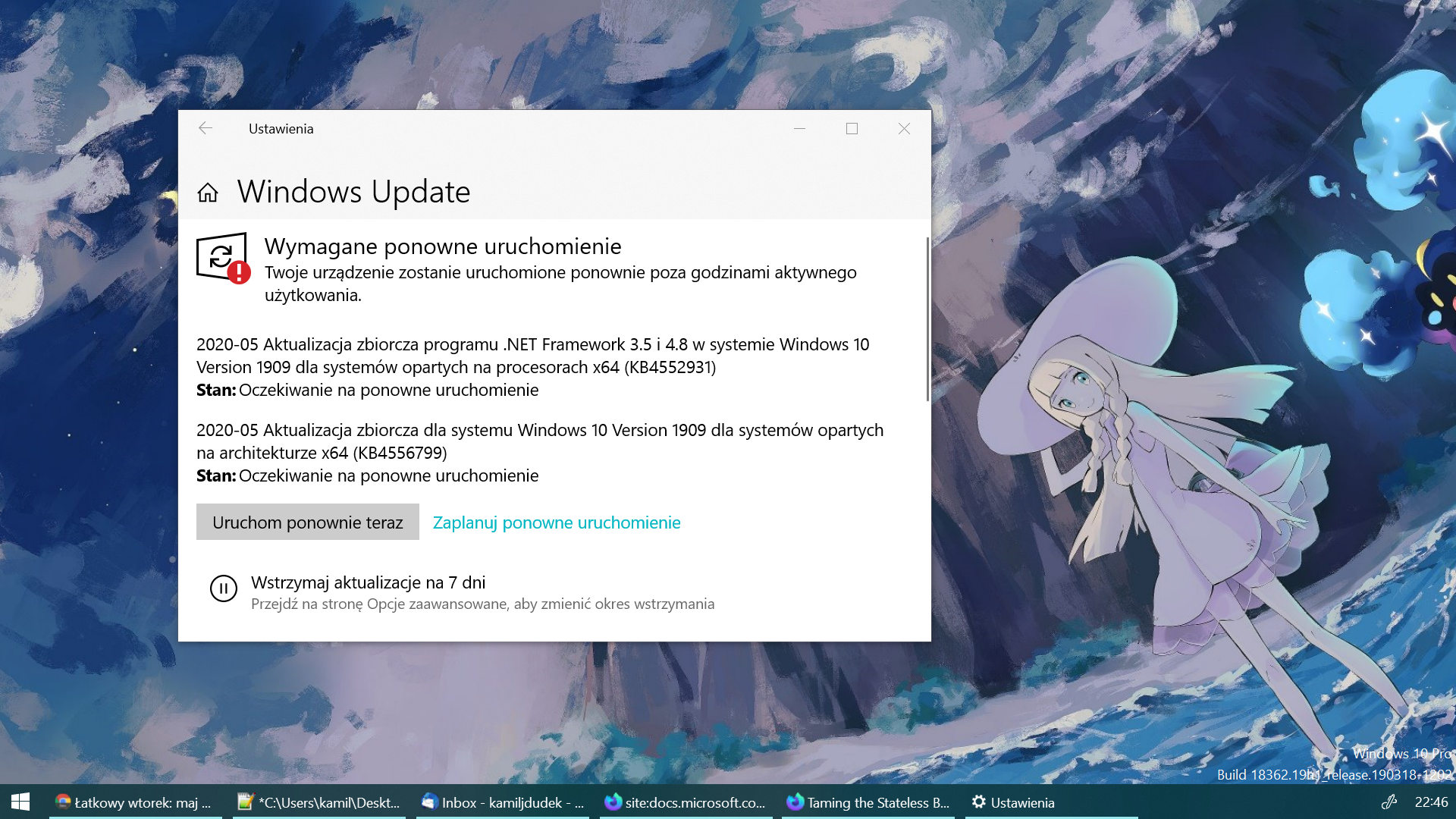Click the Settings window vertical scrollbar
1456x819 pixels.
coord(927,319)
